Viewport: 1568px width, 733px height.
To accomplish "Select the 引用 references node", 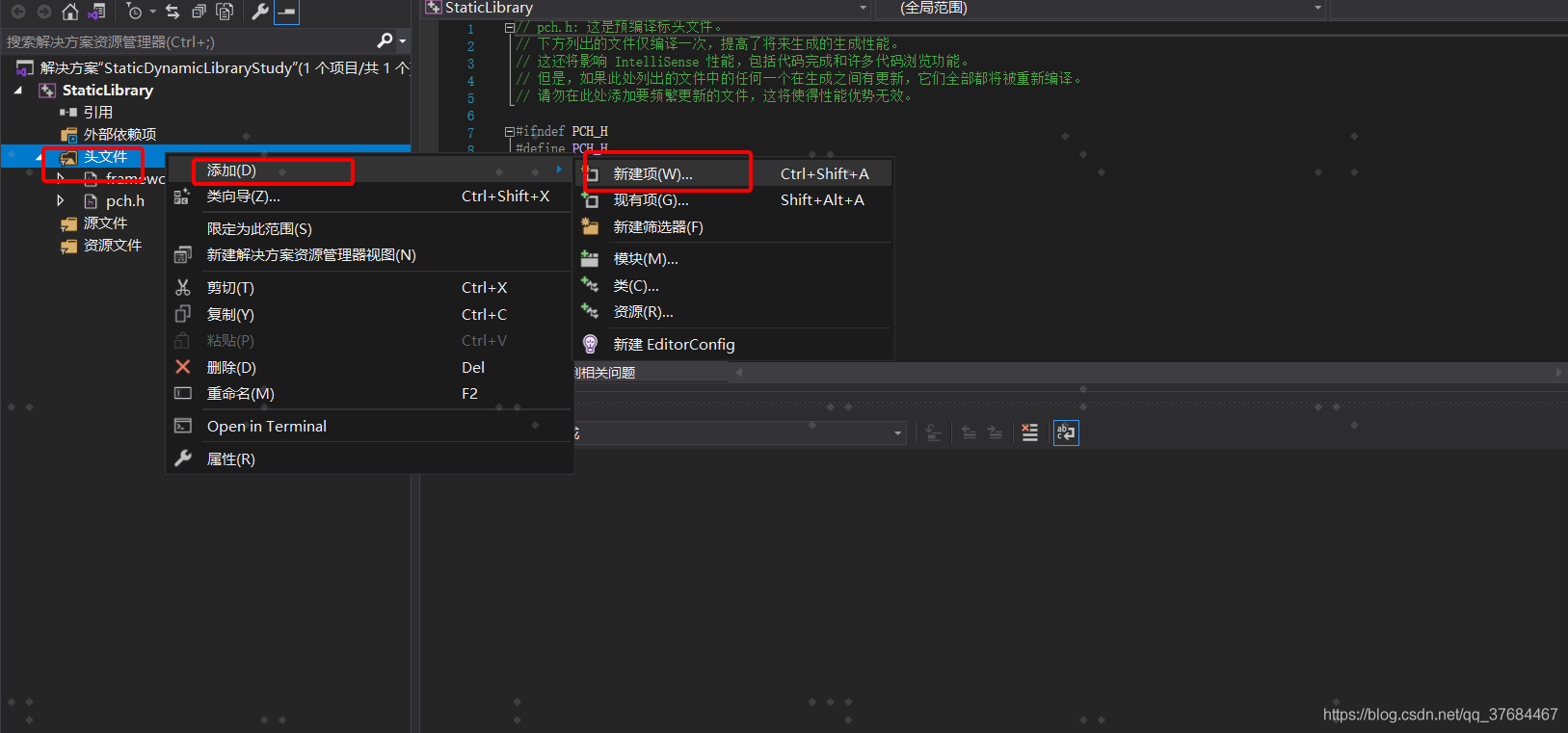I will pos(97,113).
